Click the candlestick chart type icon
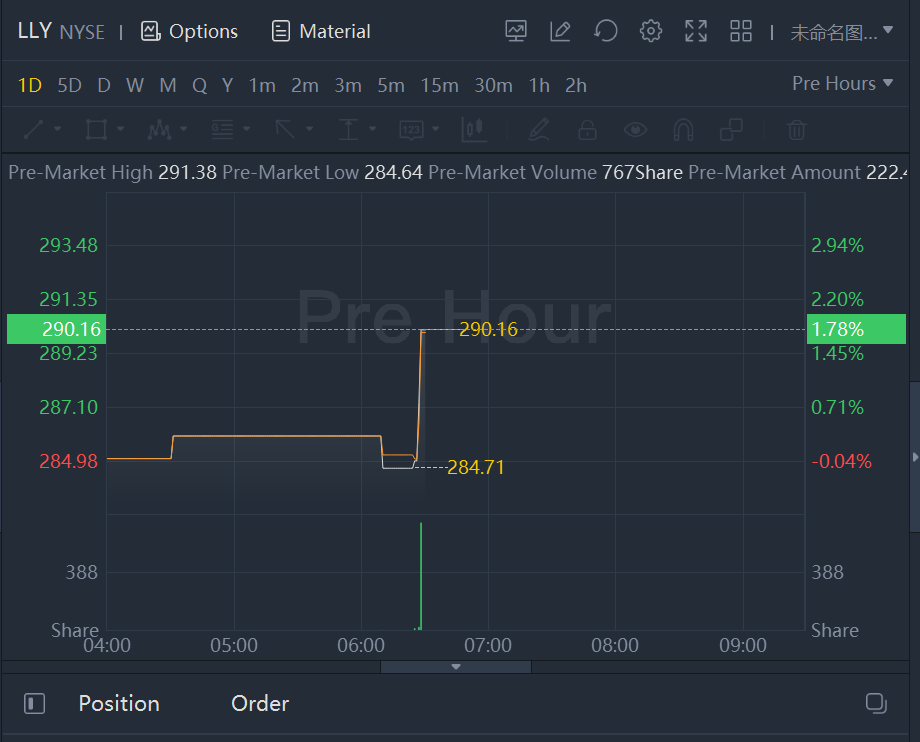The width and height of the screenshot is (920, 742). tap(473, 129)
